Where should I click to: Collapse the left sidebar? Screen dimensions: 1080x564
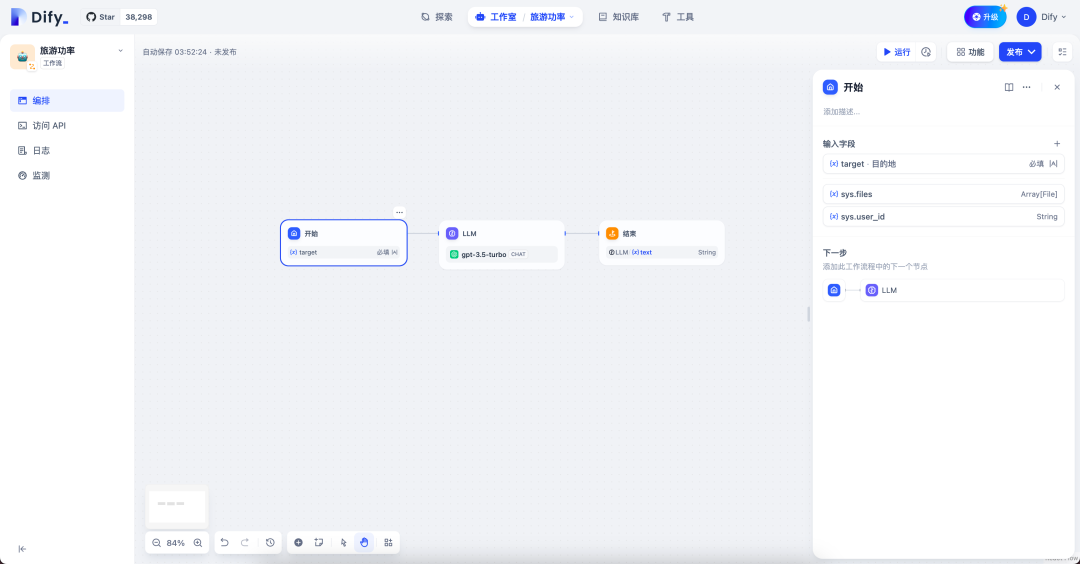[22, 549]
